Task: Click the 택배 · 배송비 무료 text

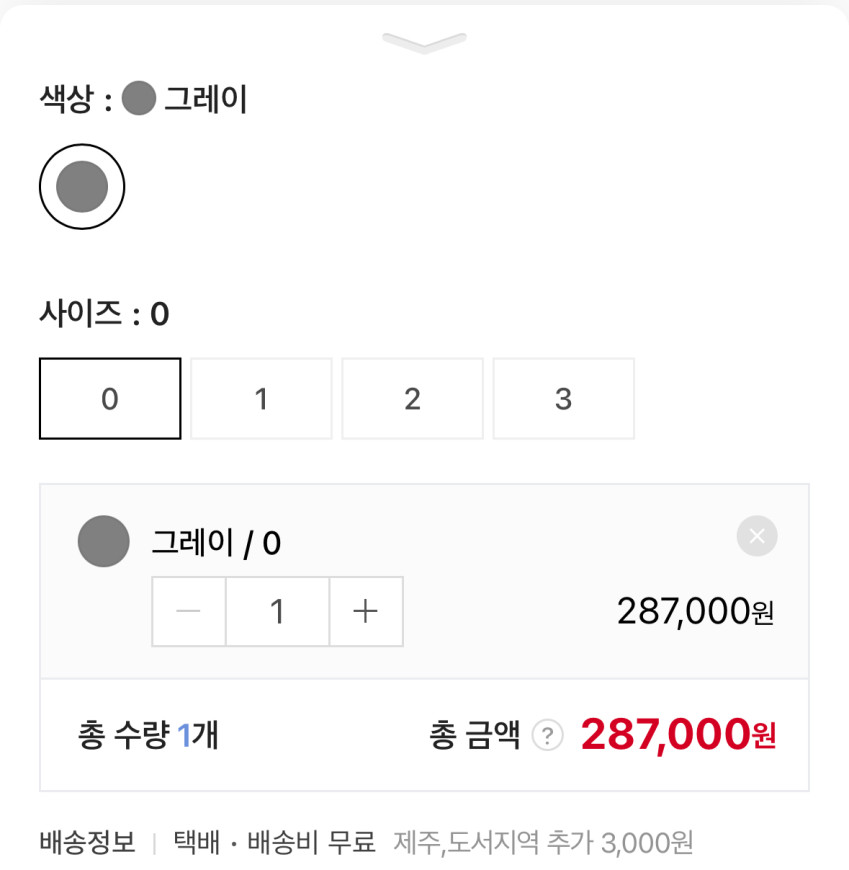Action: pos(274,843)
